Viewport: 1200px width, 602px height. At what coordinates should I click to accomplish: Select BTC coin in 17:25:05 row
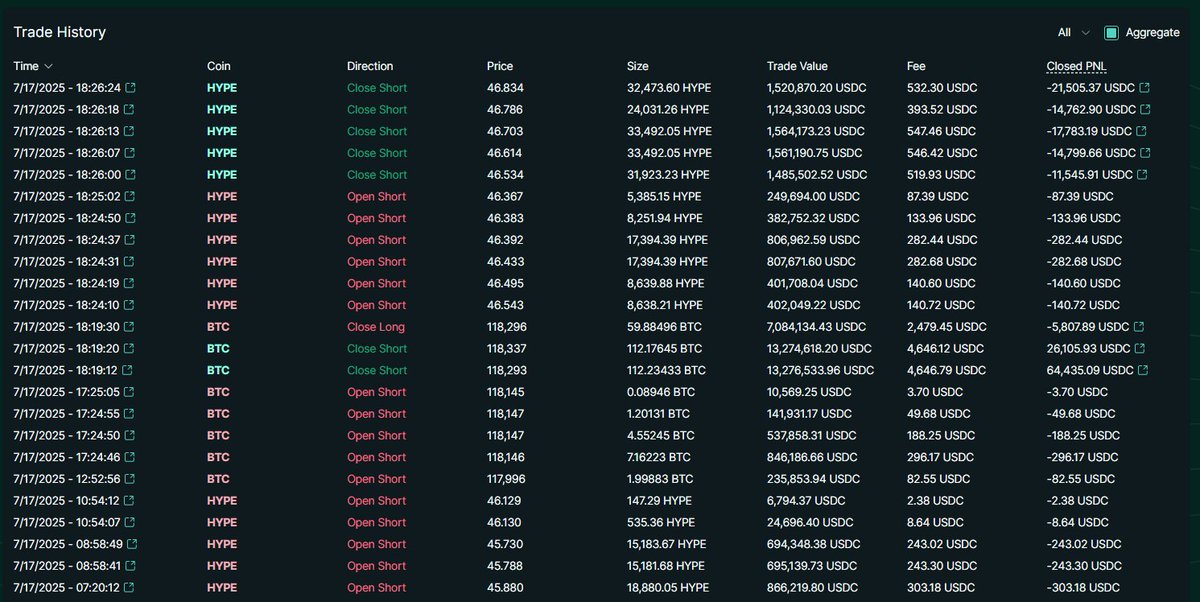(218, 392)
